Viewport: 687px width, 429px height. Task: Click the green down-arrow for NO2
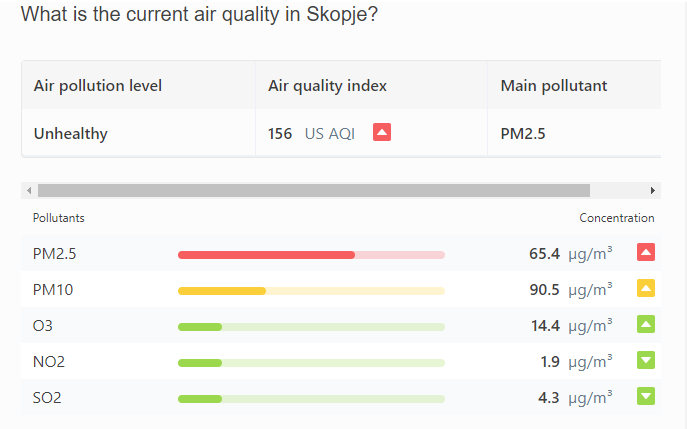646,361
